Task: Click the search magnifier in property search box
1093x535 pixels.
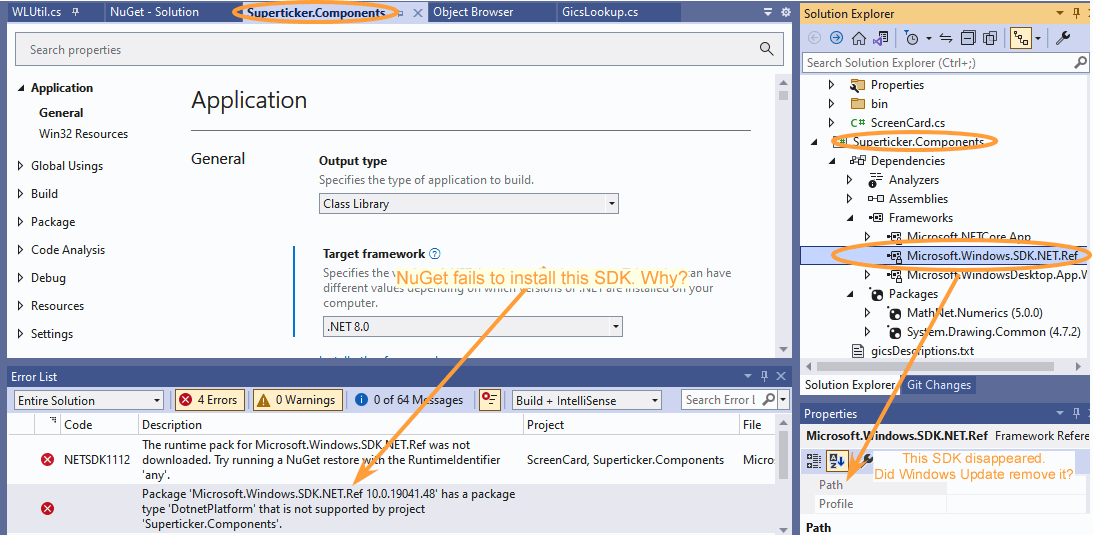Action: point(766,49)
